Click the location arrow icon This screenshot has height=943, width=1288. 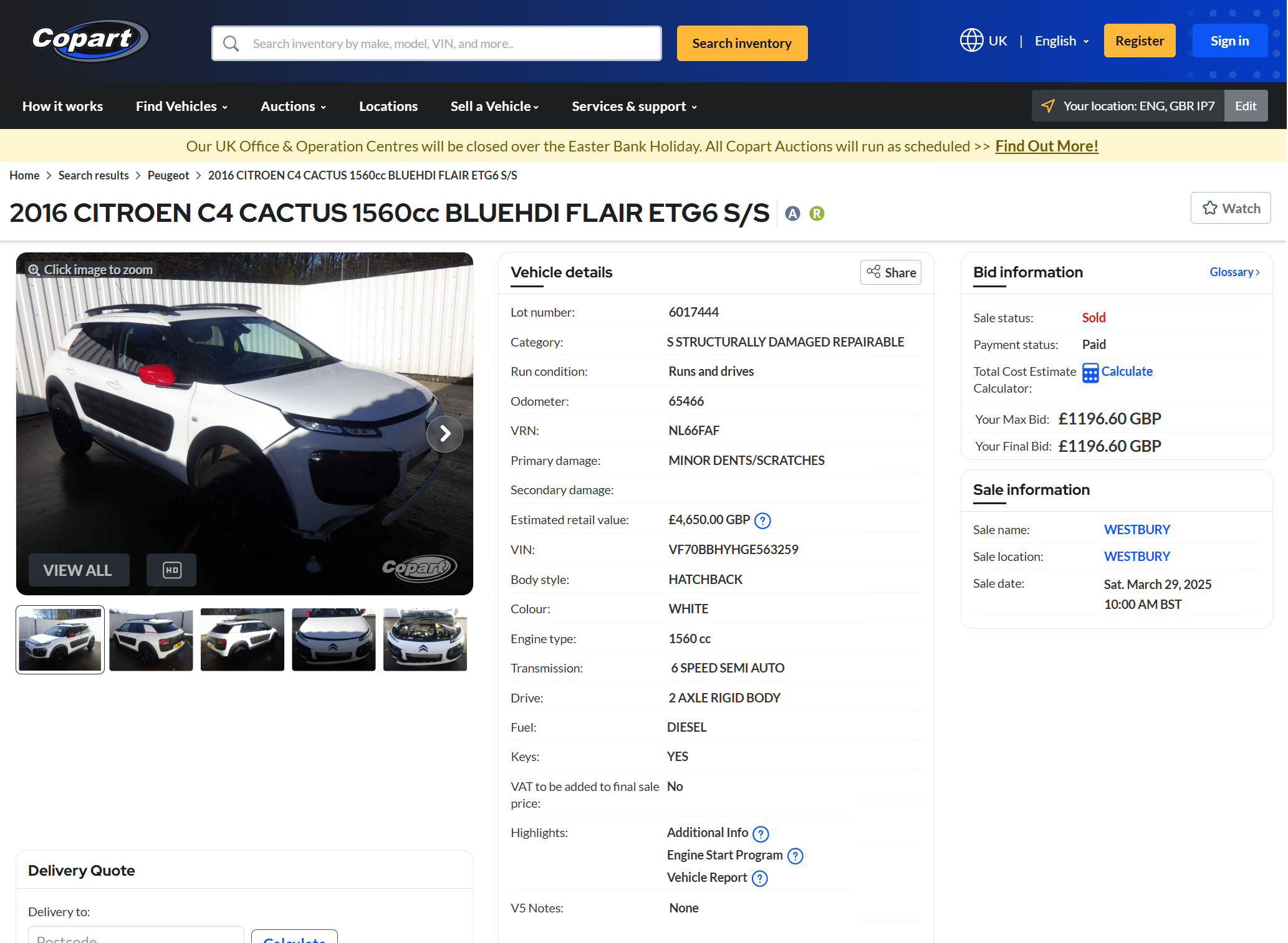1049,106
